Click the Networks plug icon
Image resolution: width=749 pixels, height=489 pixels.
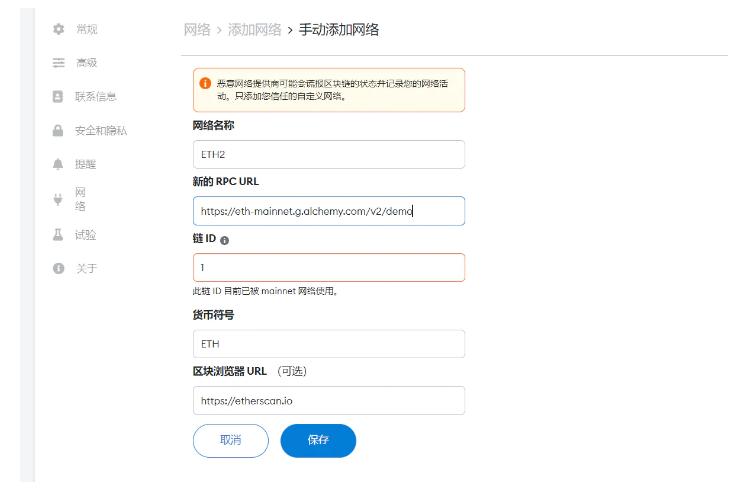58,198
